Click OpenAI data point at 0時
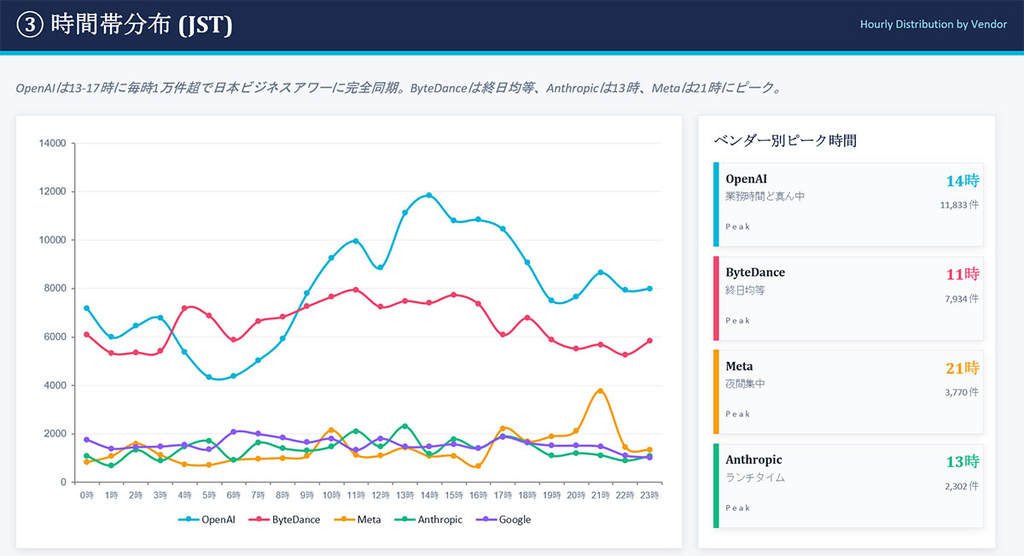This screenshot has width=1024, height=556. (86, 308)
